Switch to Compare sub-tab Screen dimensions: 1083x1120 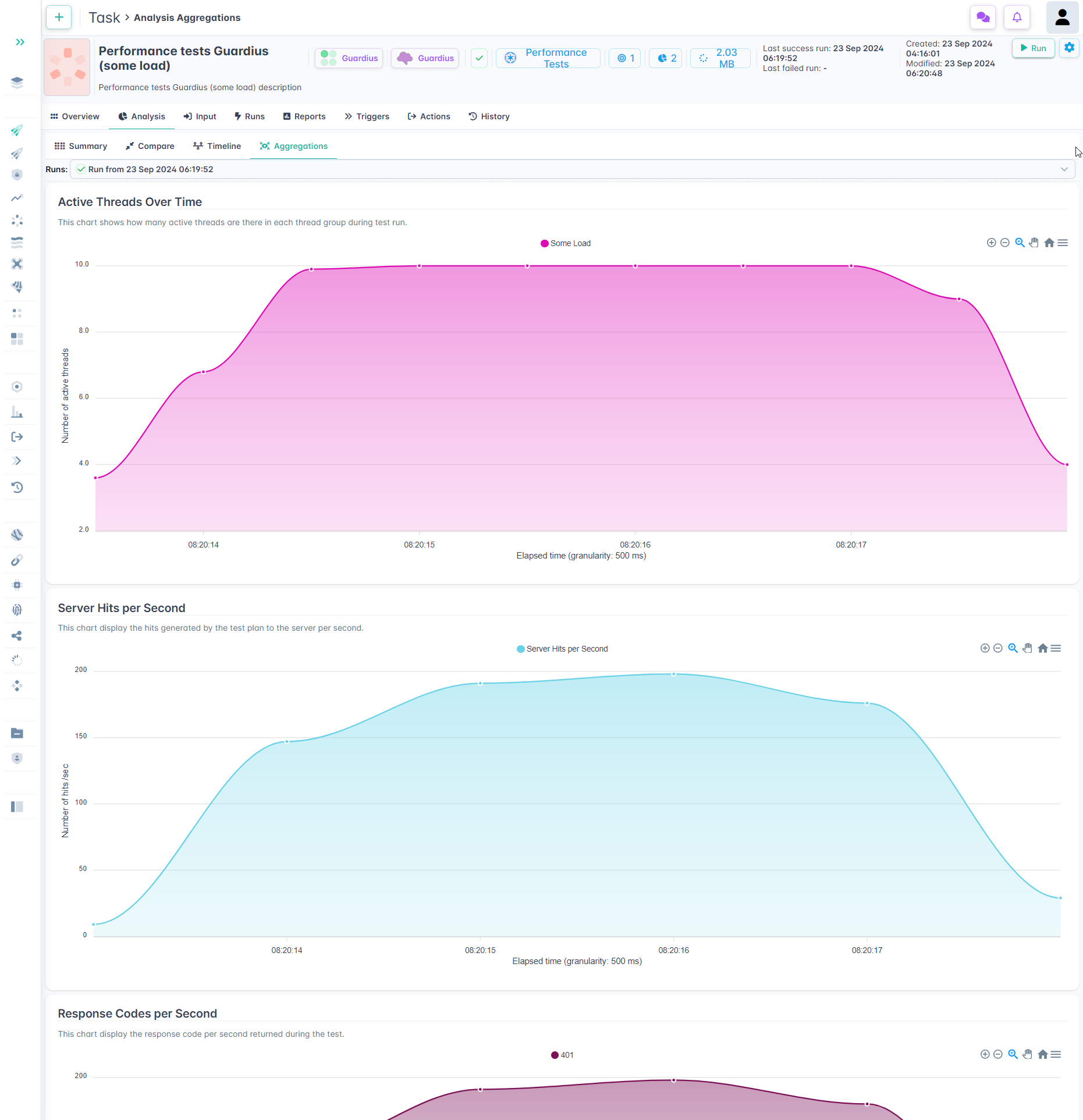pos(150,146)
